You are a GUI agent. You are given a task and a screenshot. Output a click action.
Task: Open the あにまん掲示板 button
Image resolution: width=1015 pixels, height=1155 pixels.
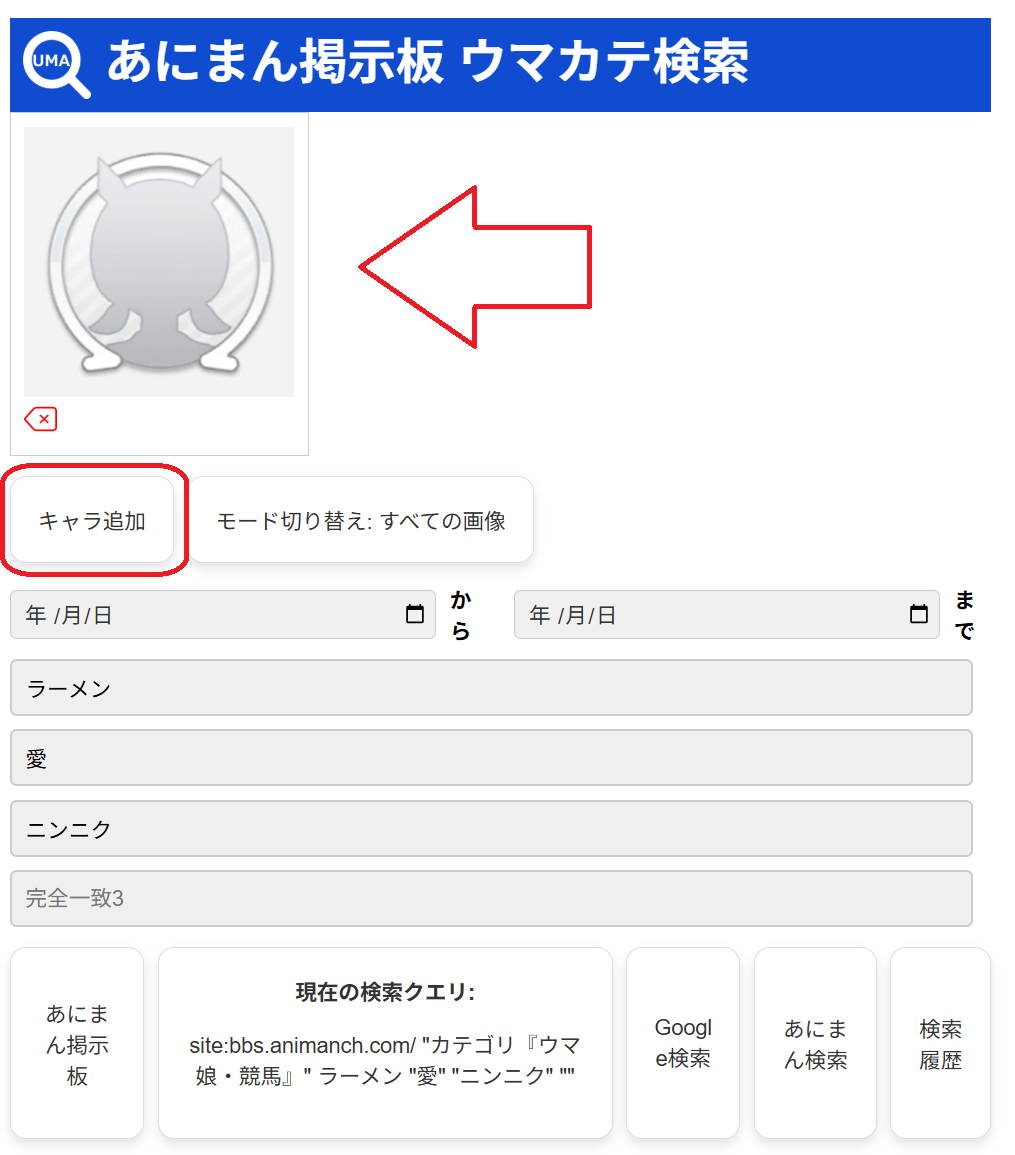(x=77, y=1044)
